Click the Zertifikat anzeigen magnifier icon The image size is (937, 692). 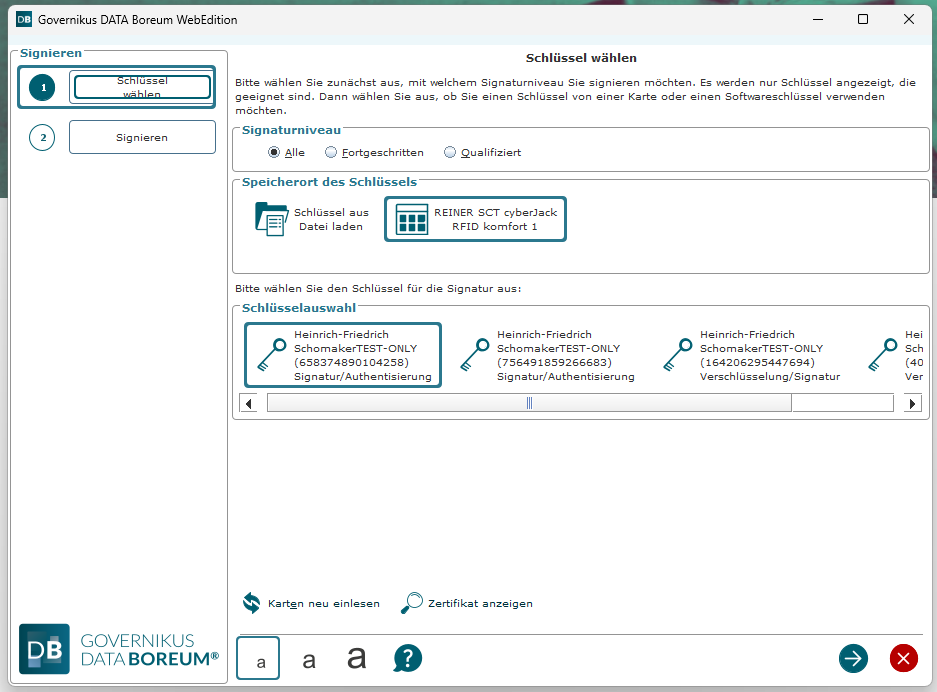coord(412,603)
